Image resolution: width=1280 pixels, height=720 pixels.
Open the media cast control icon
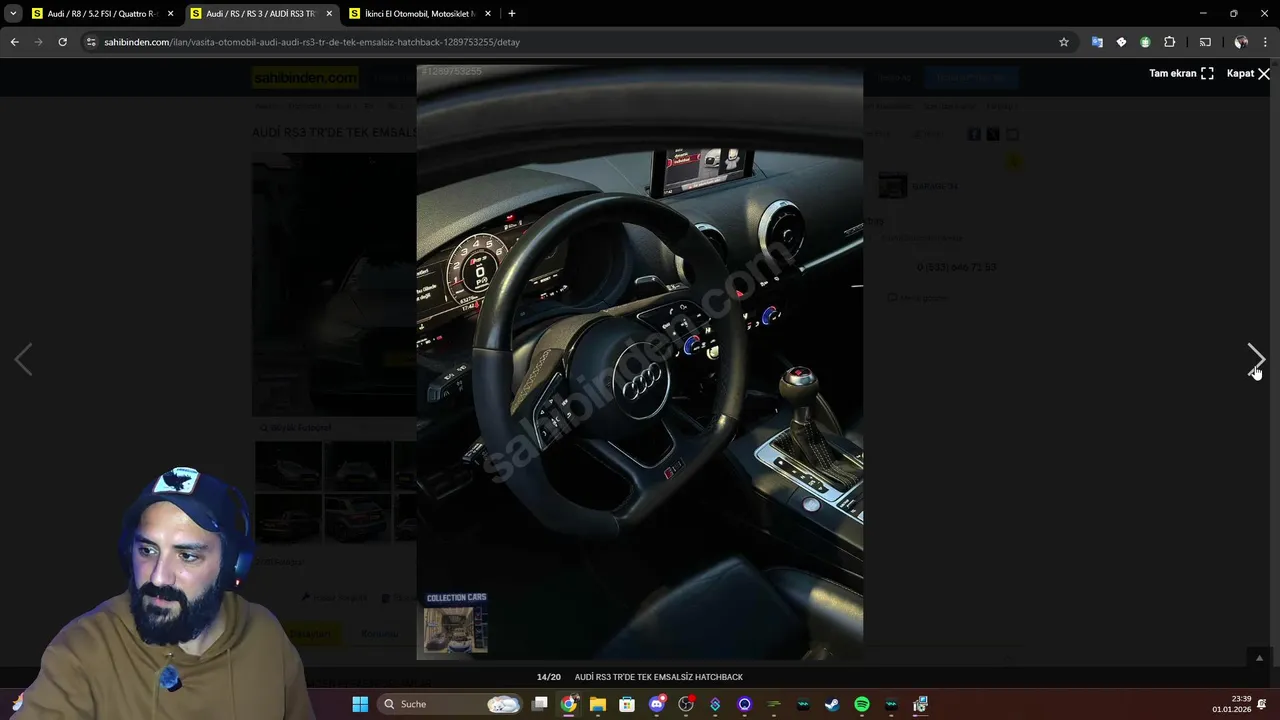click(x=1205, y=42)
